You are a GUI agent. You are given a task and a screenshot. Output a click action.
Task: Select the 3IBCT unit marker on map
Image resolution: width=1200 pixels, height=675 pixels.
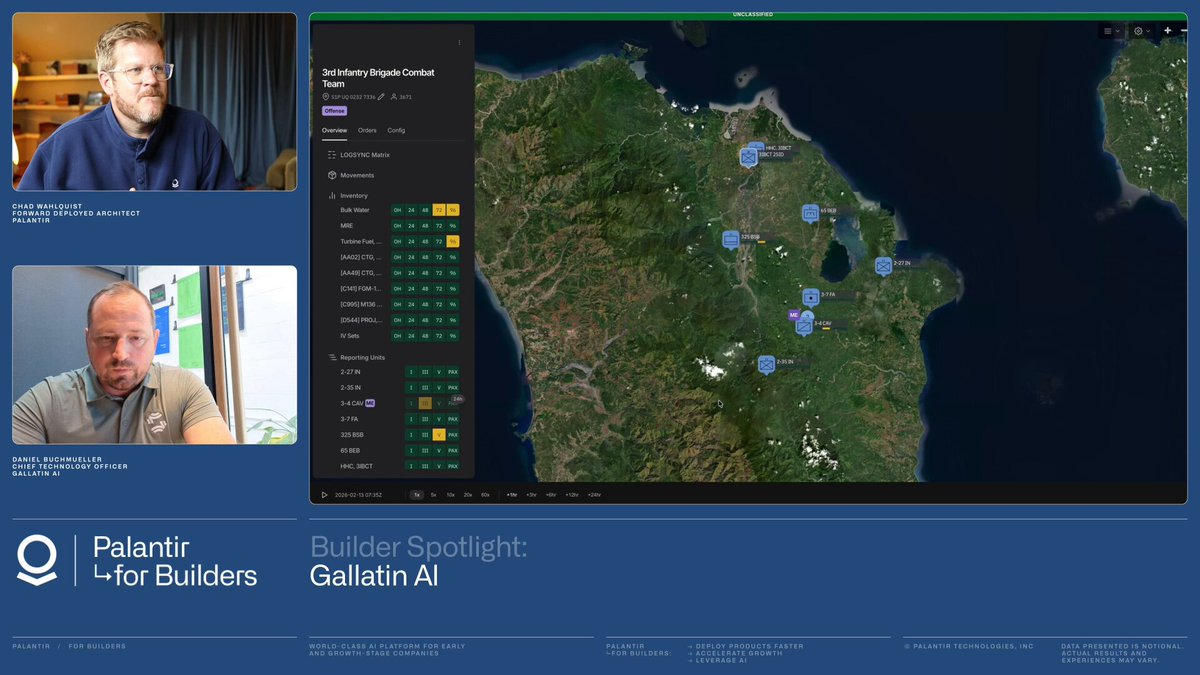749,157
